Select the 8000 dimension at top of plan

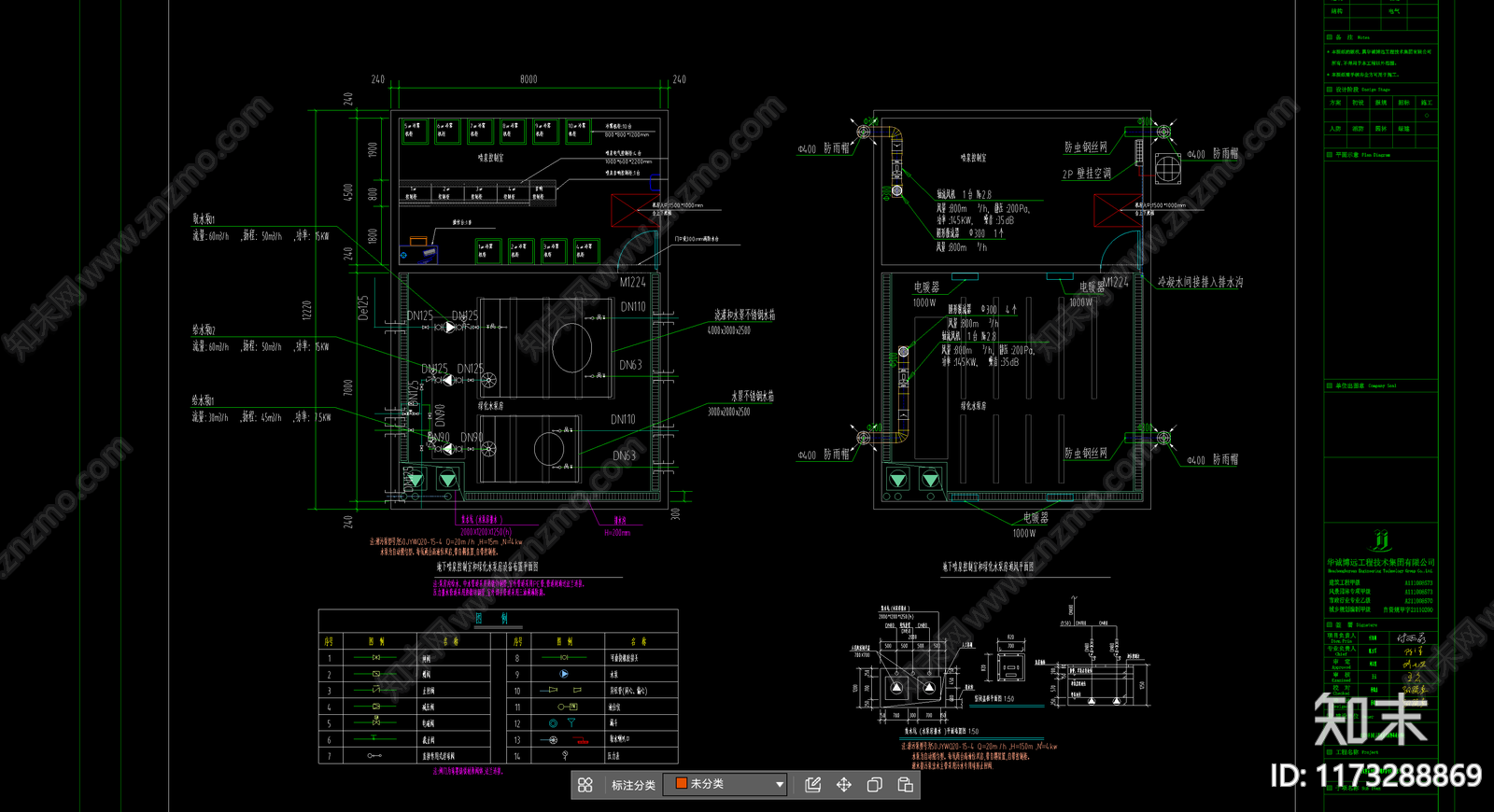(x=529, y=79)
